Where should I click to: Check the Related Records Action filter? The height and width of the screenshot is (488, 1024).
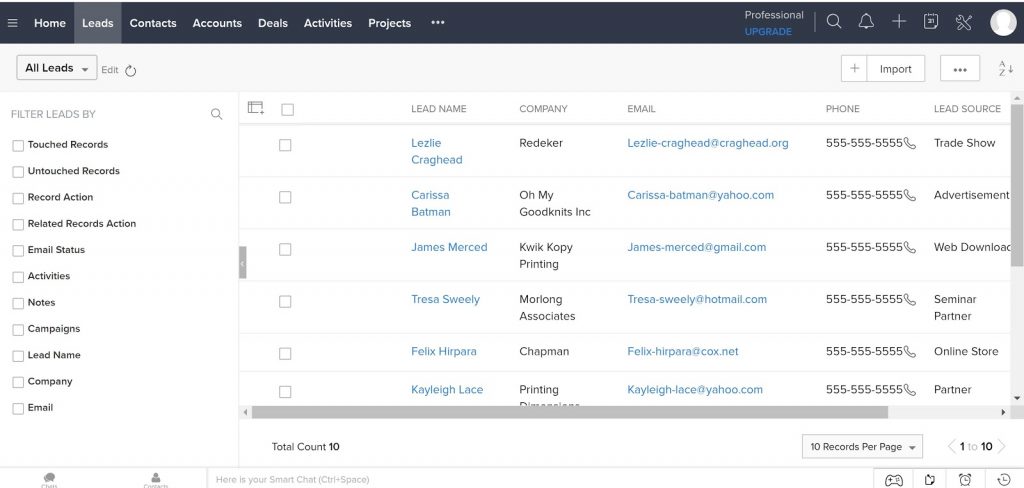(18, 225)
